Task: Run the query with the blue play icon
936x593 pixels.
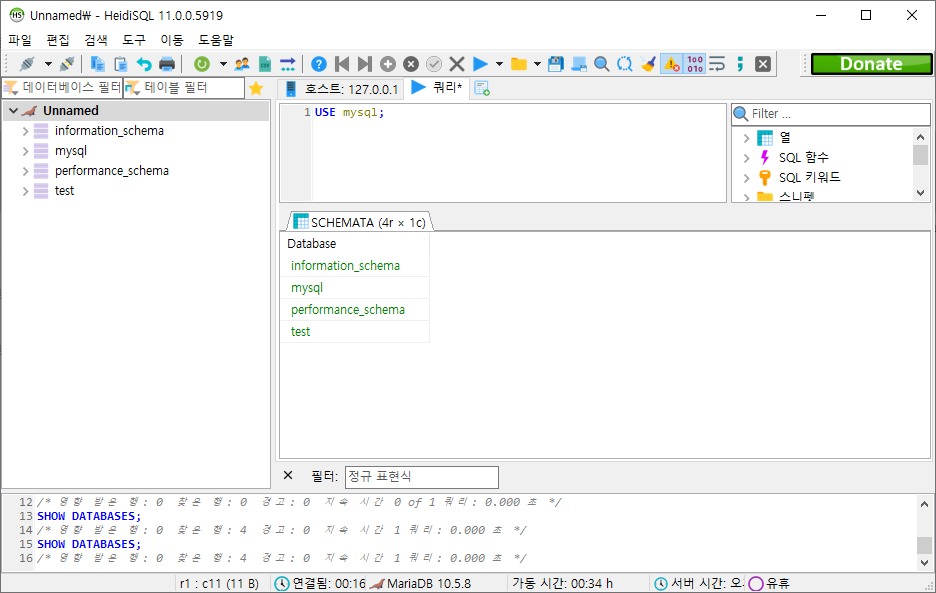Action: coord(480,64)
